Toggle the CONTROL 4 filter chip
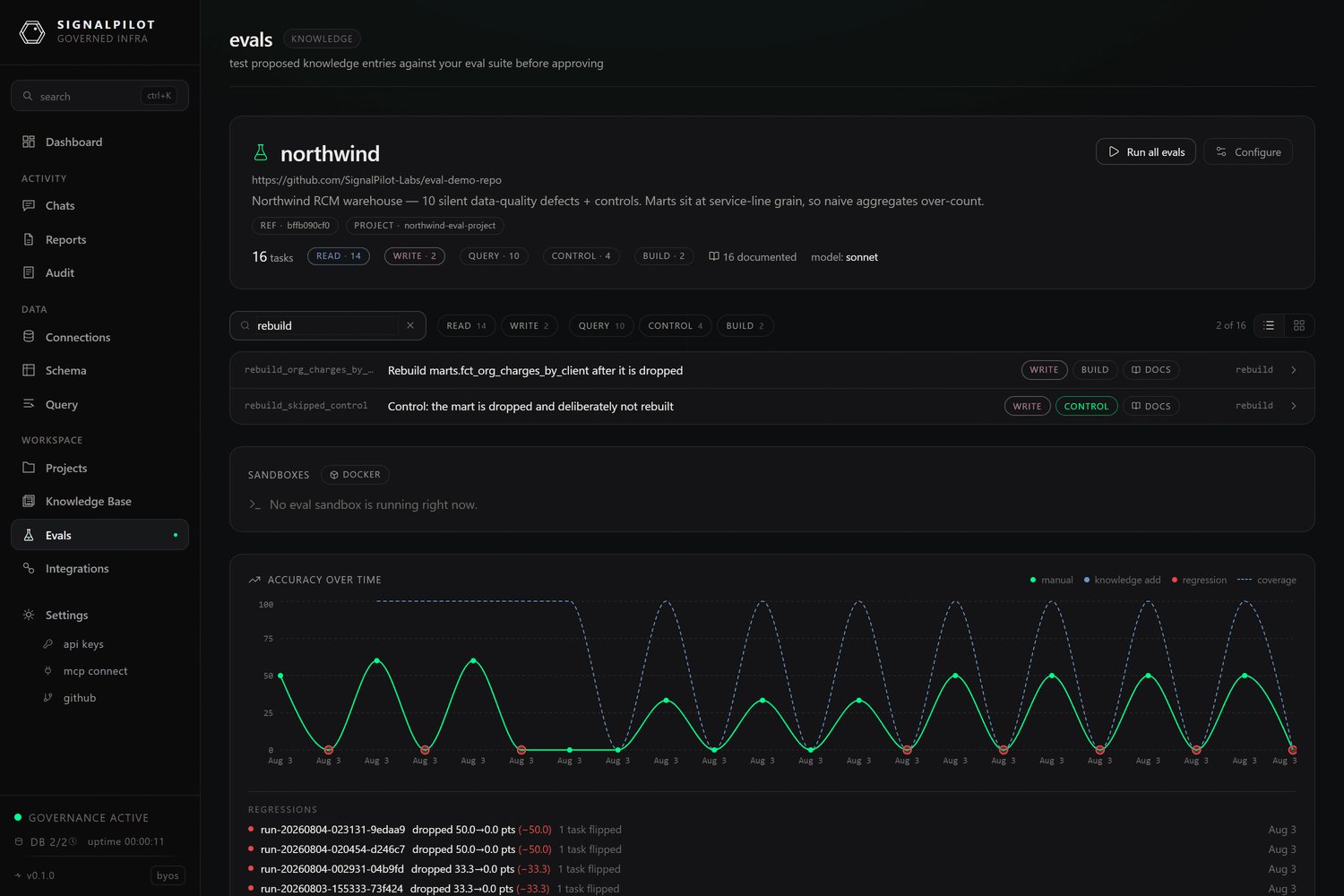Viewport: 1344px width, 896px height. point(676,326)
